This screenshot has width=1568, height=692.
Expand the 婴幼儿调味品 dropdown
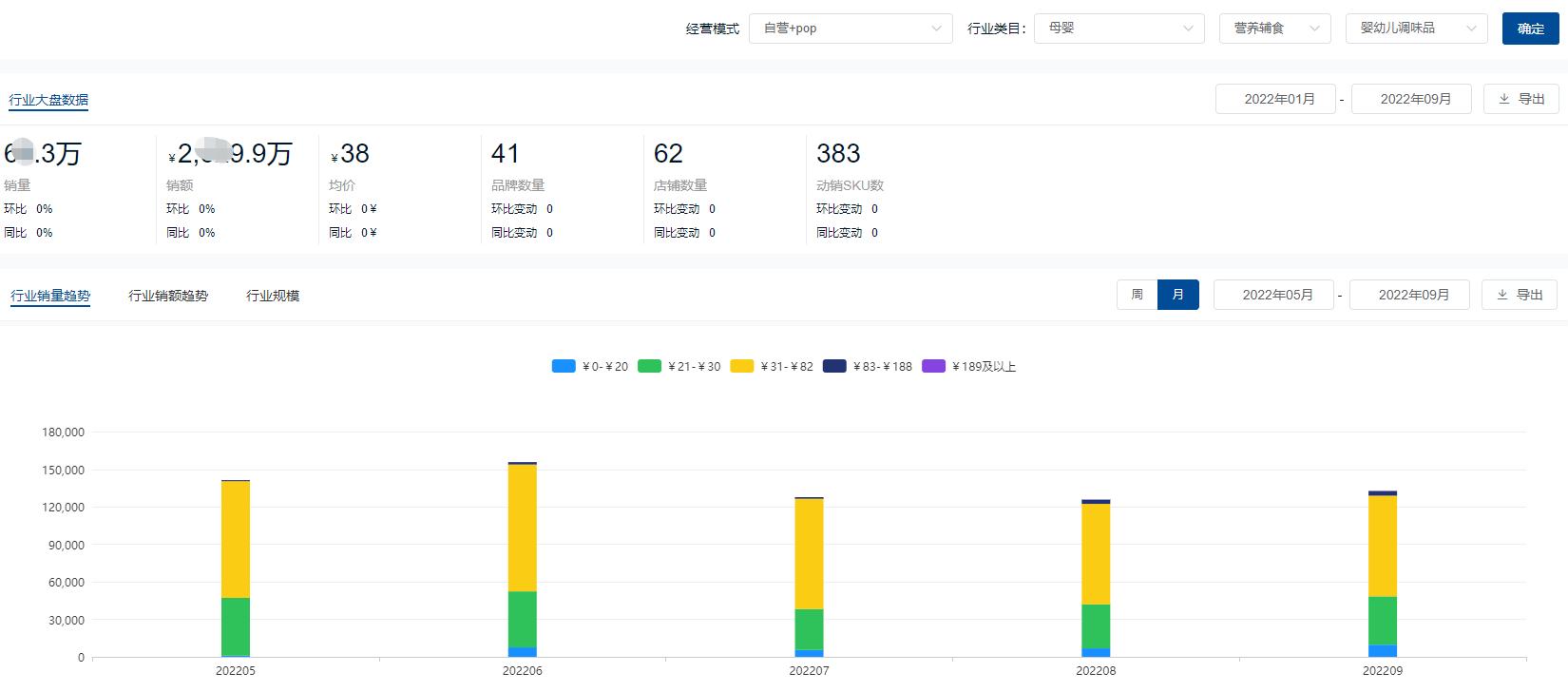(x=1416, y=29)
